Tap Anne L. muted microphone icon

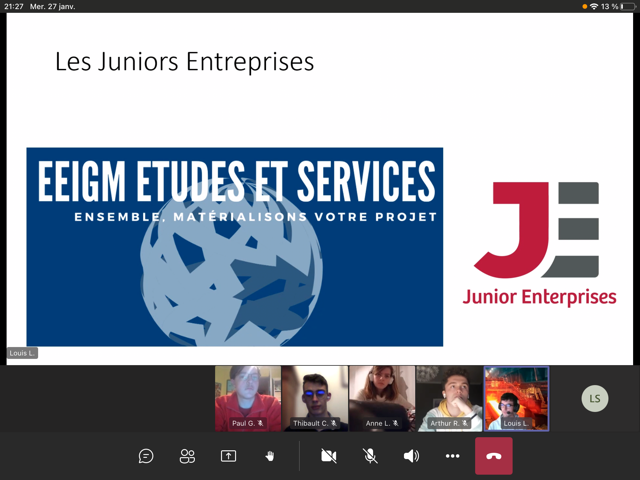[395, 423]
